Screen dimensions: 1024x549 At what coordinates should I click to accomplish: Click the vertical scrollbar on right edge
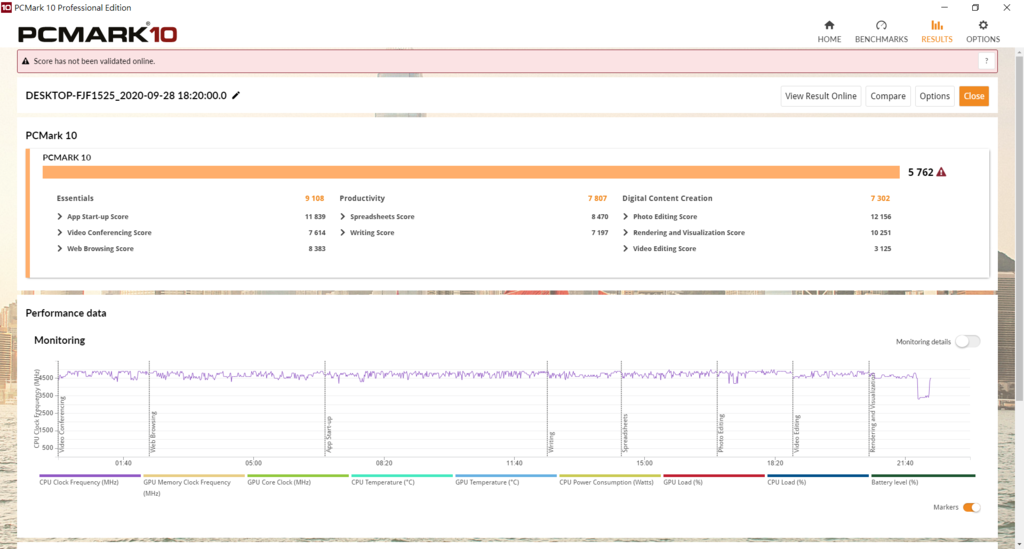click(x=1019, y=228)
